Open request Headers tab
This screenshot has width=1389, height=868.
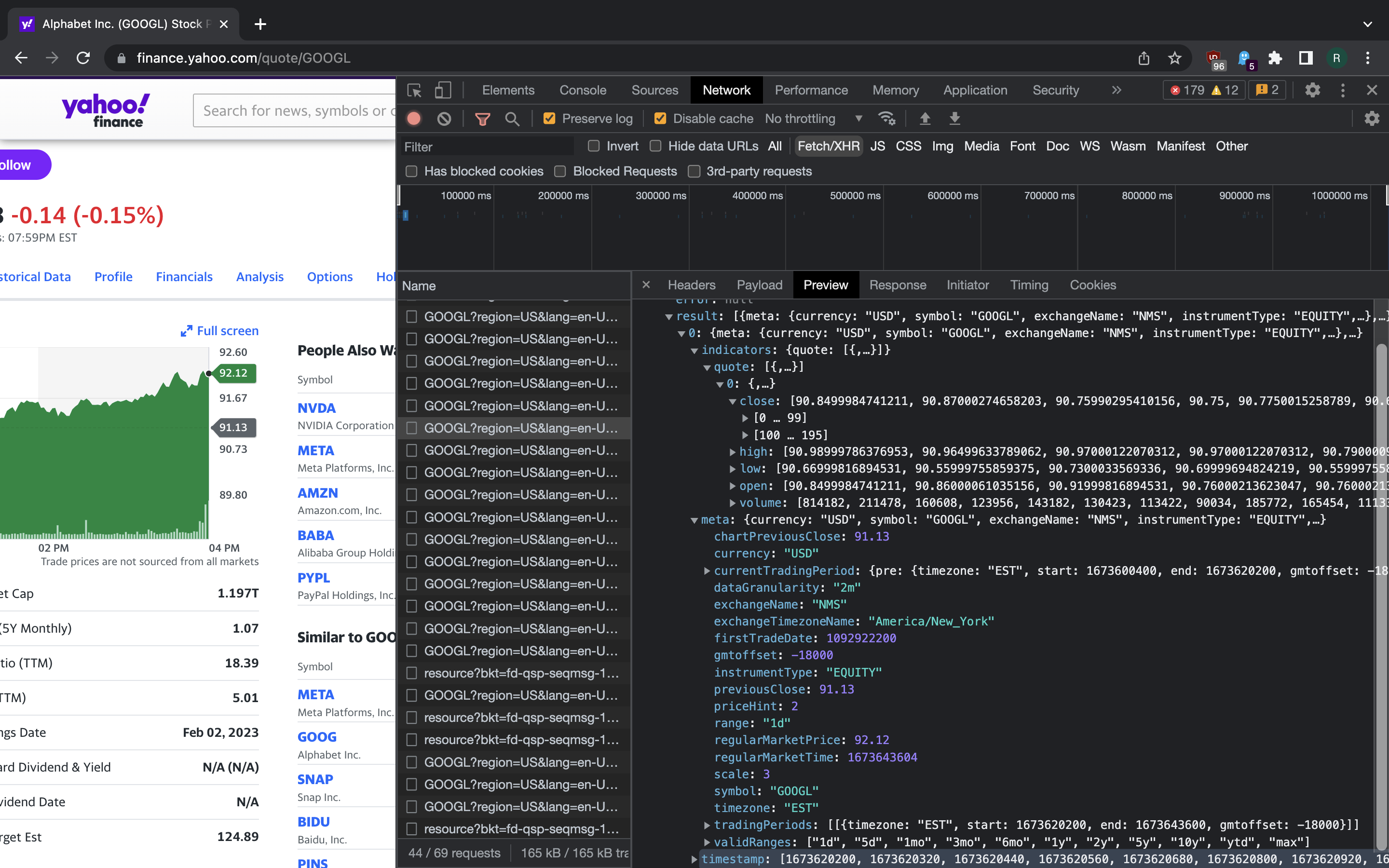point(692,285)
